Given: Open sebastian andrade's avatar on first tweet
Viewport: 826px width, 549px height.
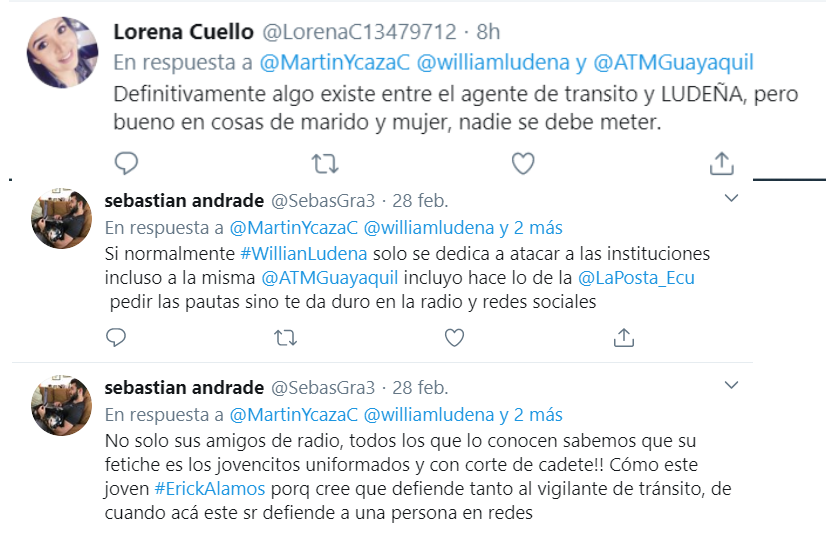Looking at the screenshot, I should coord(62,219).
